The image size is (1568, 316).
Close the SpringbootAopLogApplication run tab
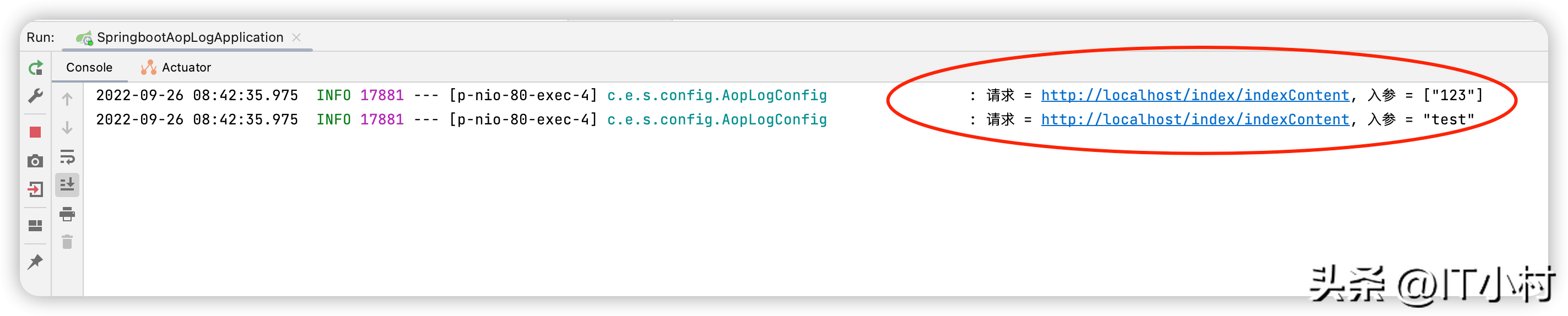(296, 37)
